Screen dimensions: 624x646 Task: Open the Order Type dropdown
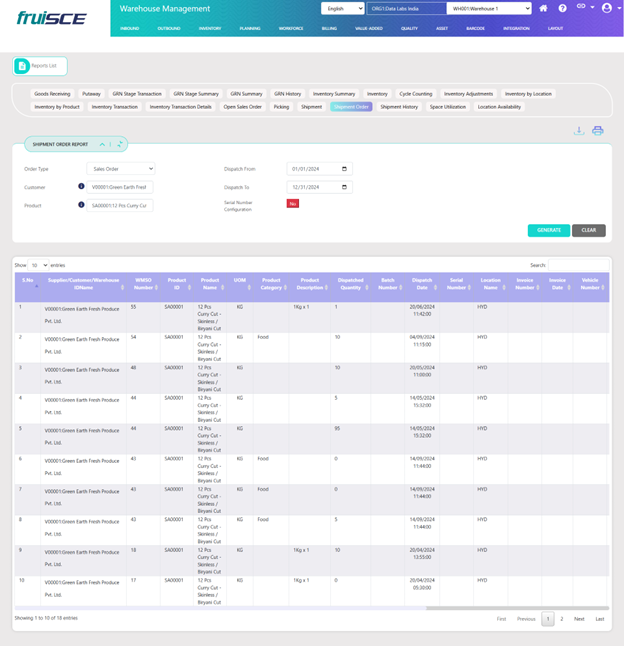coord(120,169)
